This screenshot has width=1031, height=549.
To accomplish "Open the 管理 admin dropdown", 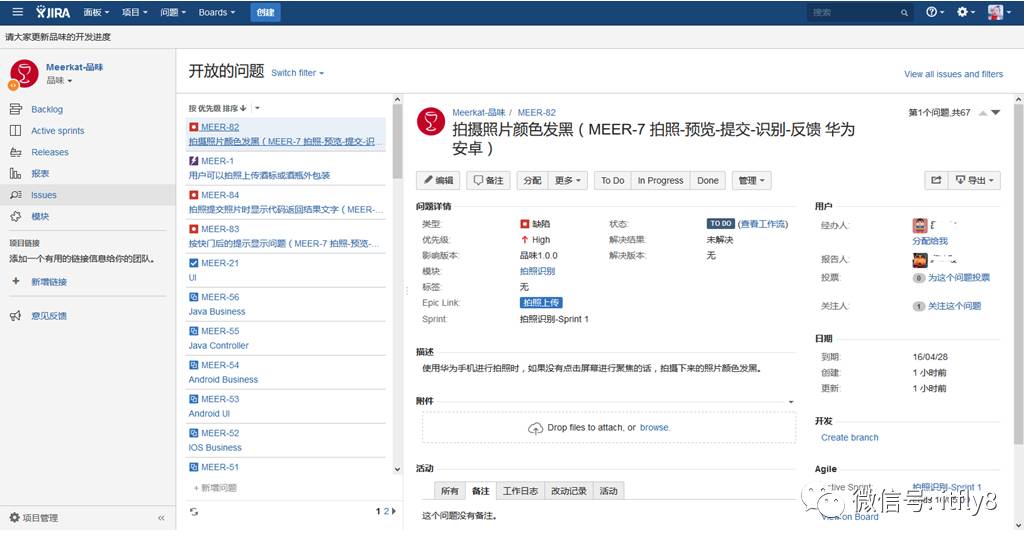I will (x=752, y=180).
